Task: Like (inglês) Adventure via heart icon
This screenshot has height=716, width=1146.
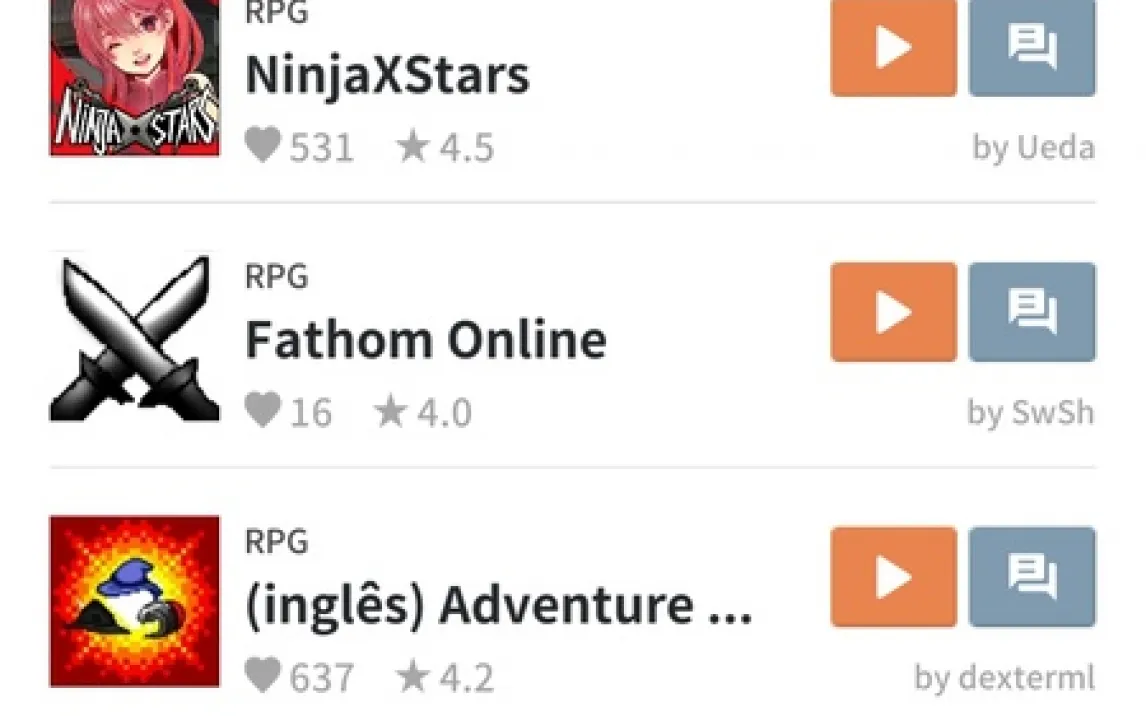Action: coord(262,674)
